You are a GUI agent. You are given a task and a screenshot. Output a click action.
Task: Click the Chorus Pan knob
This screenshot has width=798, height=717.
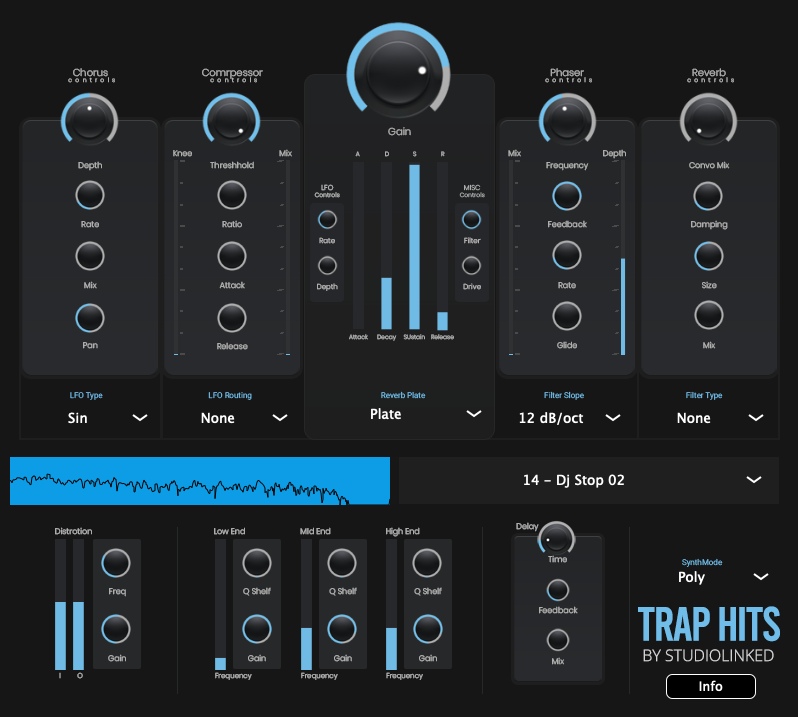[90, 318]
